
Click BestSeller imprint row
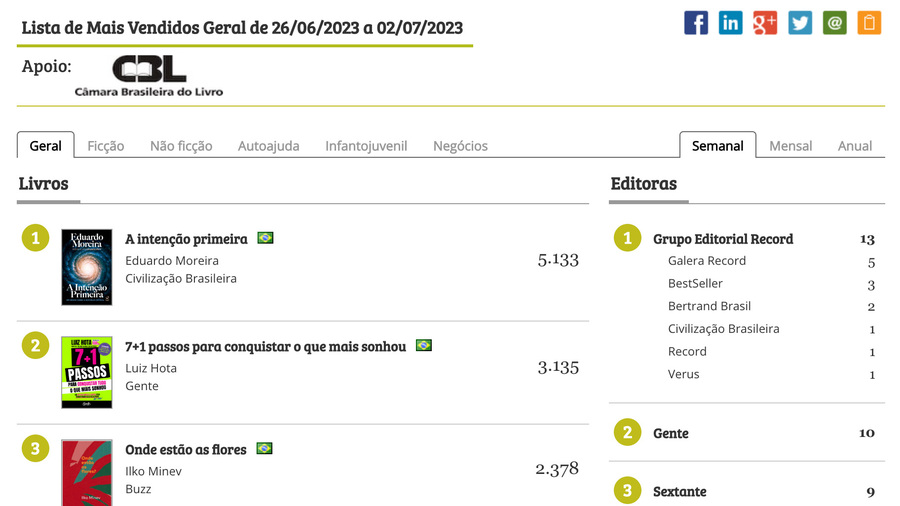click(771, 283)
